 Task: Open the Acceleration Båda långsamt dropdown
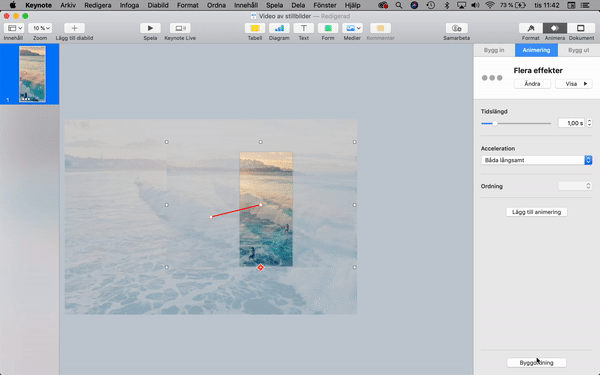(x=536, y=160)
